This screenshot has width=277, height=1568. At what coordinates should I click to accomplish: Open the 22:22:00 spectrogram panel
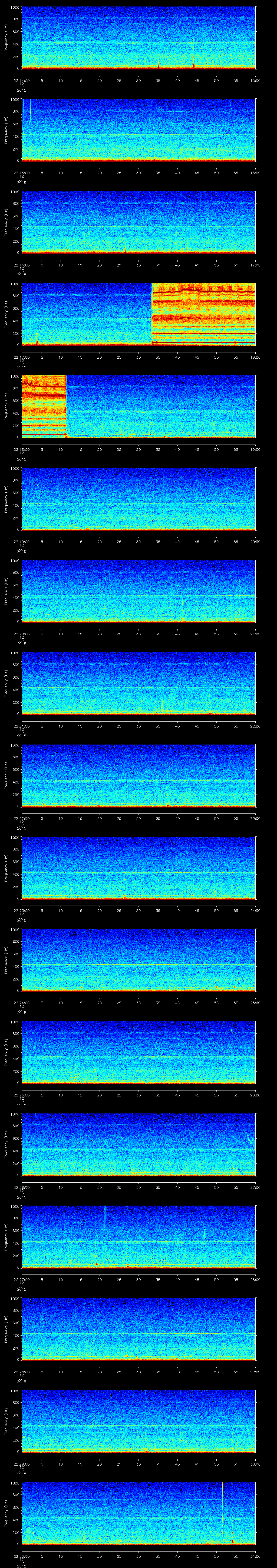click(x=138, y=775)
